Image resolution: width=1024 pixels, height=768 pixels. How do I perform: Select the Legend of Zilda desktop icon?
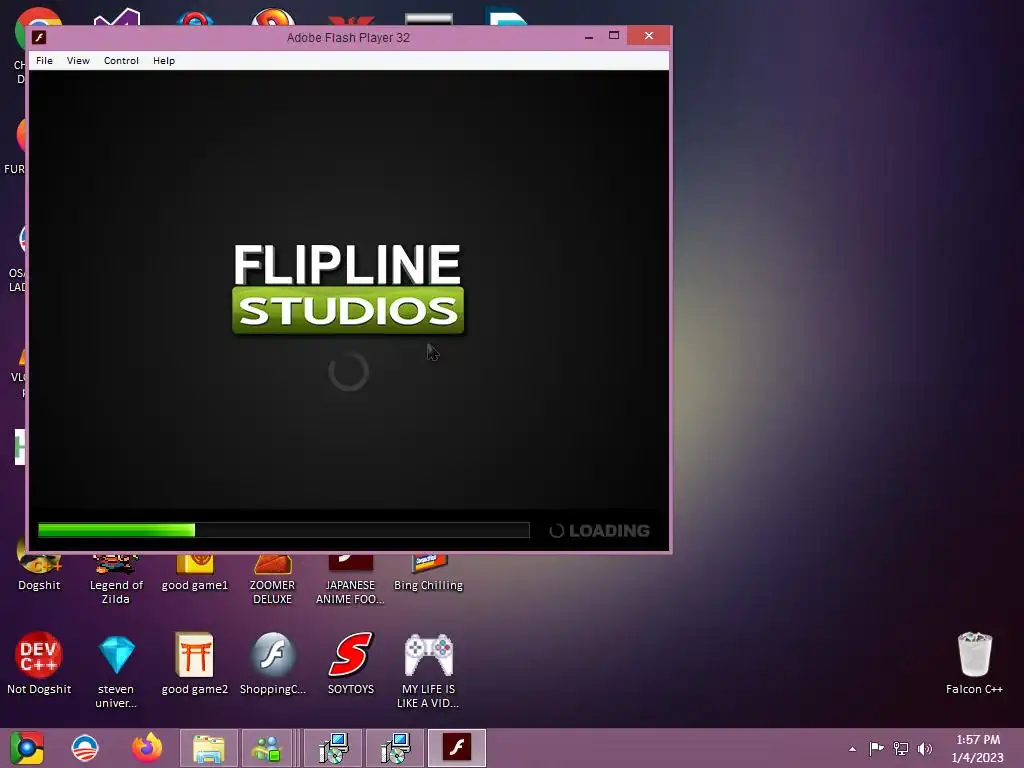click(116, 579)
